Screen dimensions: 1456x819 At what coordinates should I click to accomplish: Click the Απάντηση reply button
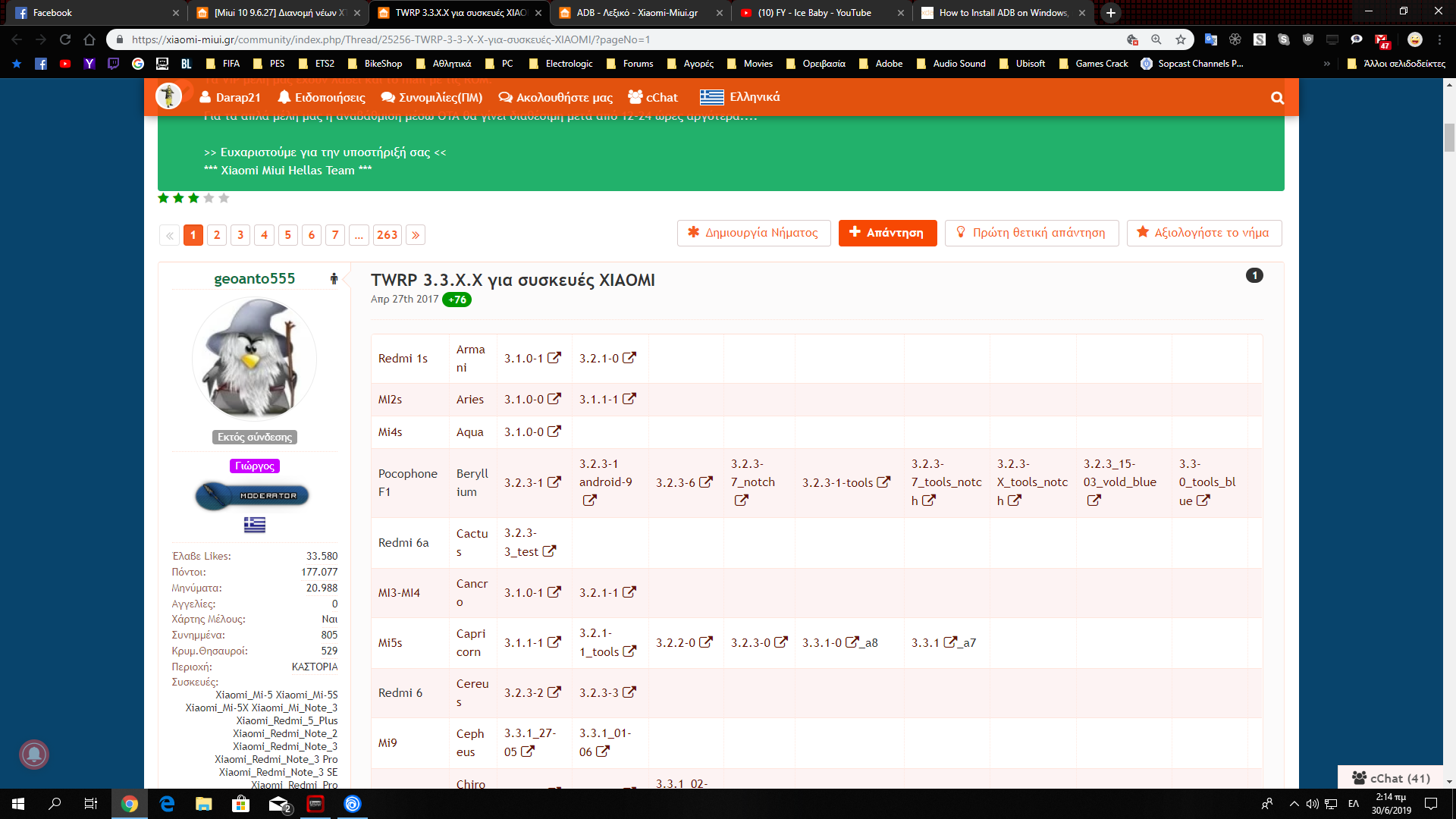click(x=887, y=233)
